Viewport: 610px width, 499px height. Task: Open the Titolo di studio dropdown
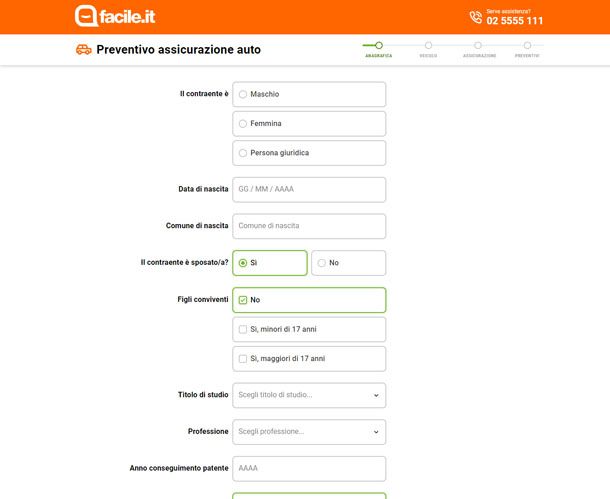(x=309, y=395)
